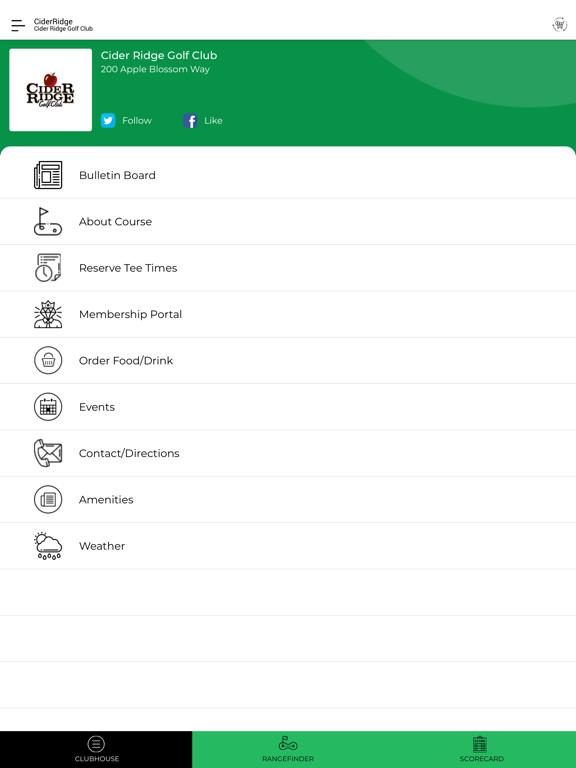Click the Weather cloud icon
This screenshot has width=576, height=768.
tap(48, 546)
